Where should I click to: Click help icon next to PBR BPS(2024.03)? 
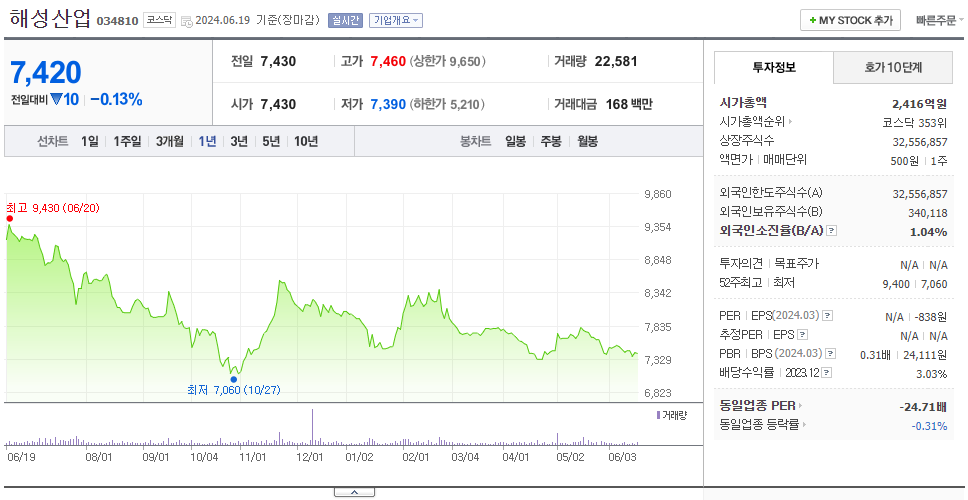831,354
